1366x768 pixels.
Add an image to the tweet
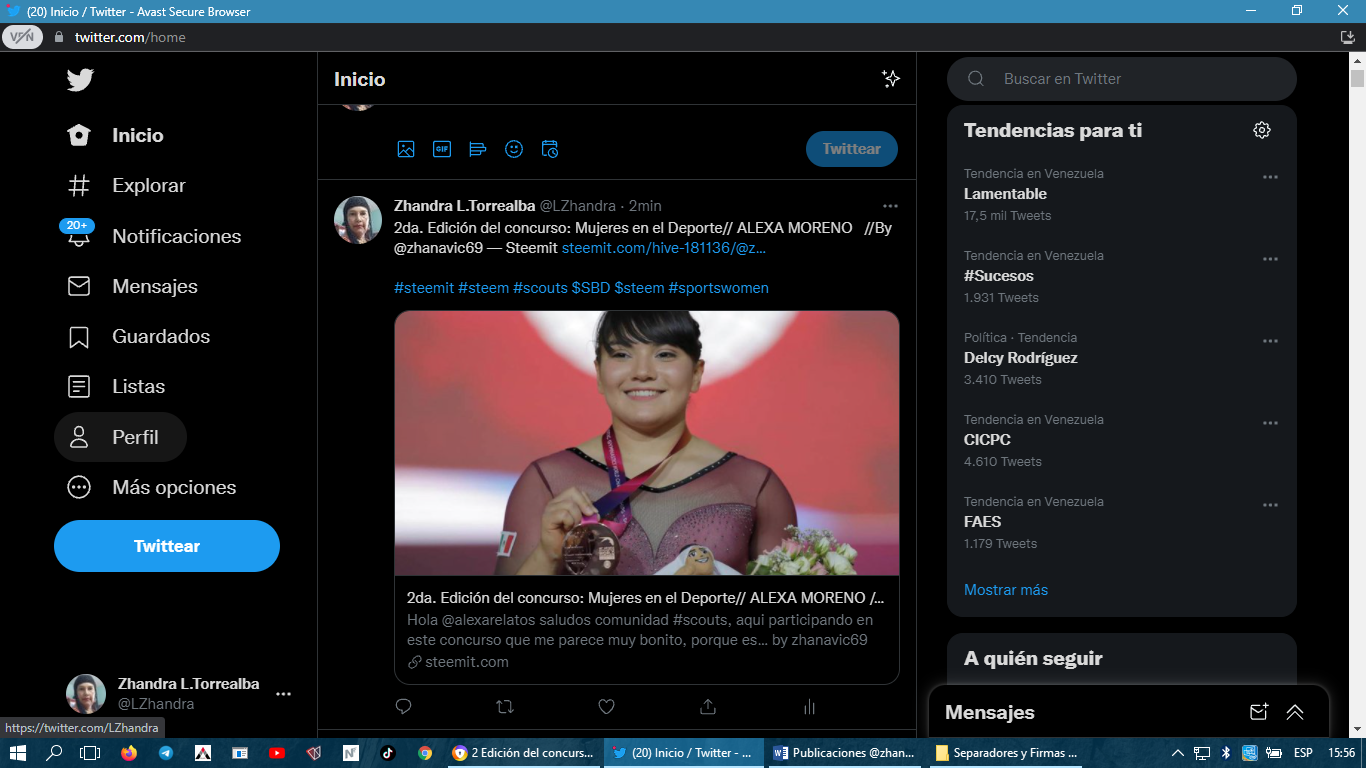405,149
